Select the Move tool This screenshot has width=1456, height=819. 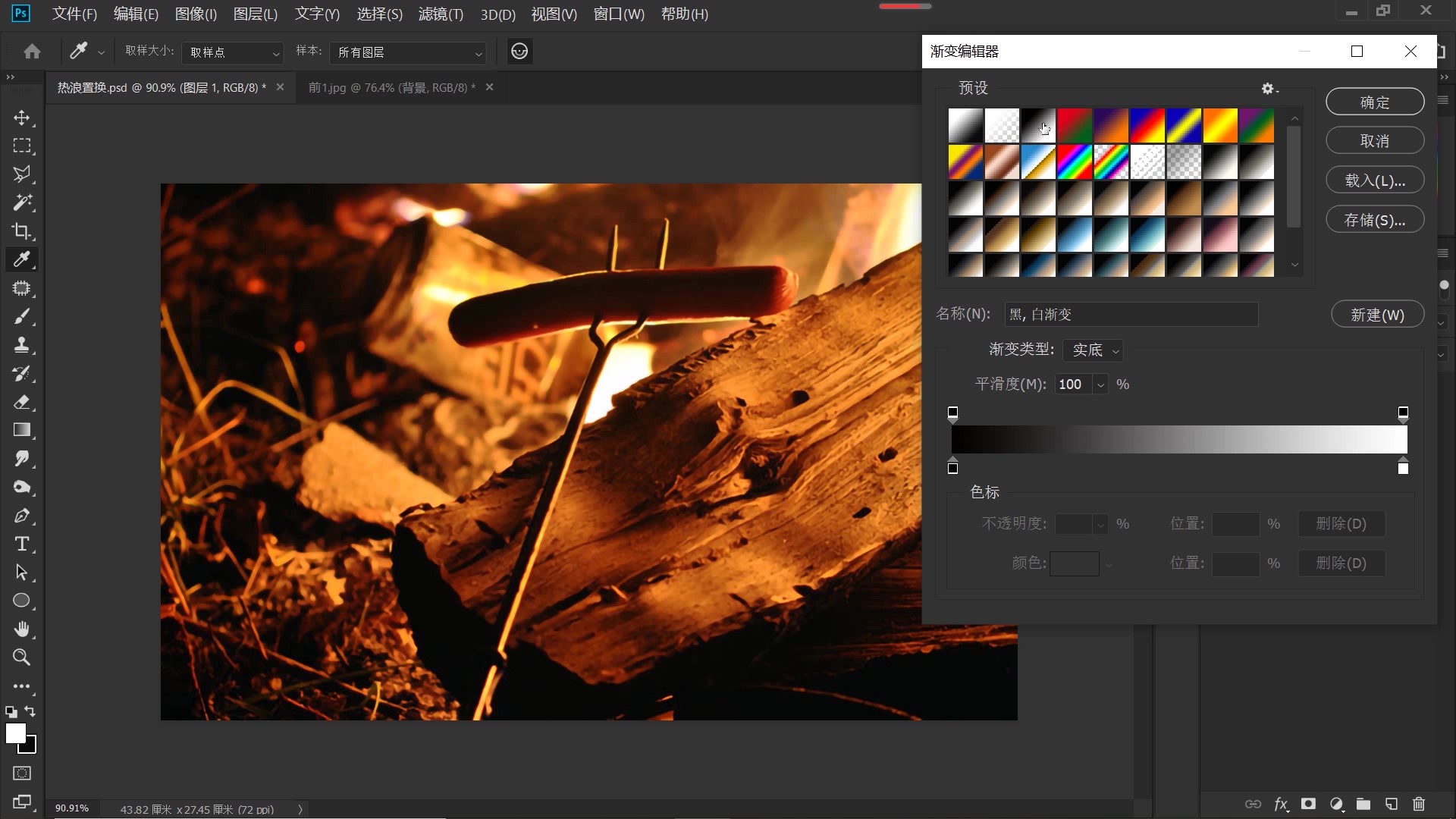21,118
